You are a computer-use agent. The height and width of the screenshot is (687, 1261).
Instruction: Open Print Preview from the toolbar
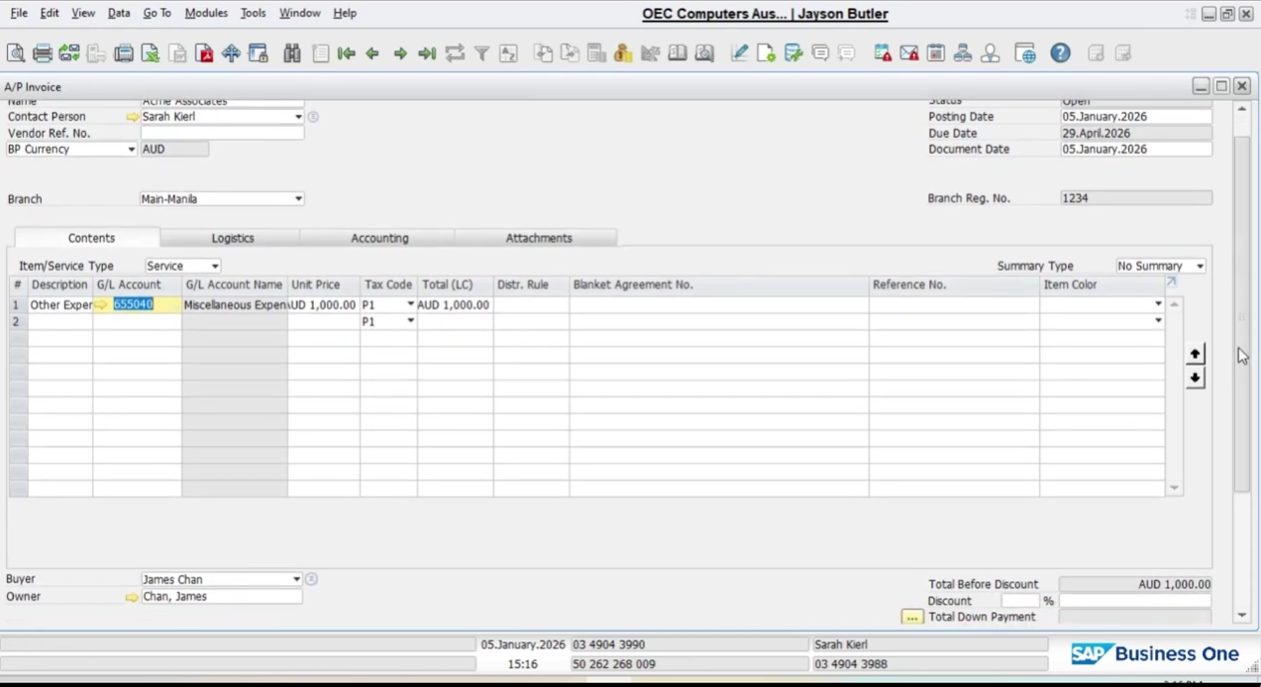click(x=15, y=53)
